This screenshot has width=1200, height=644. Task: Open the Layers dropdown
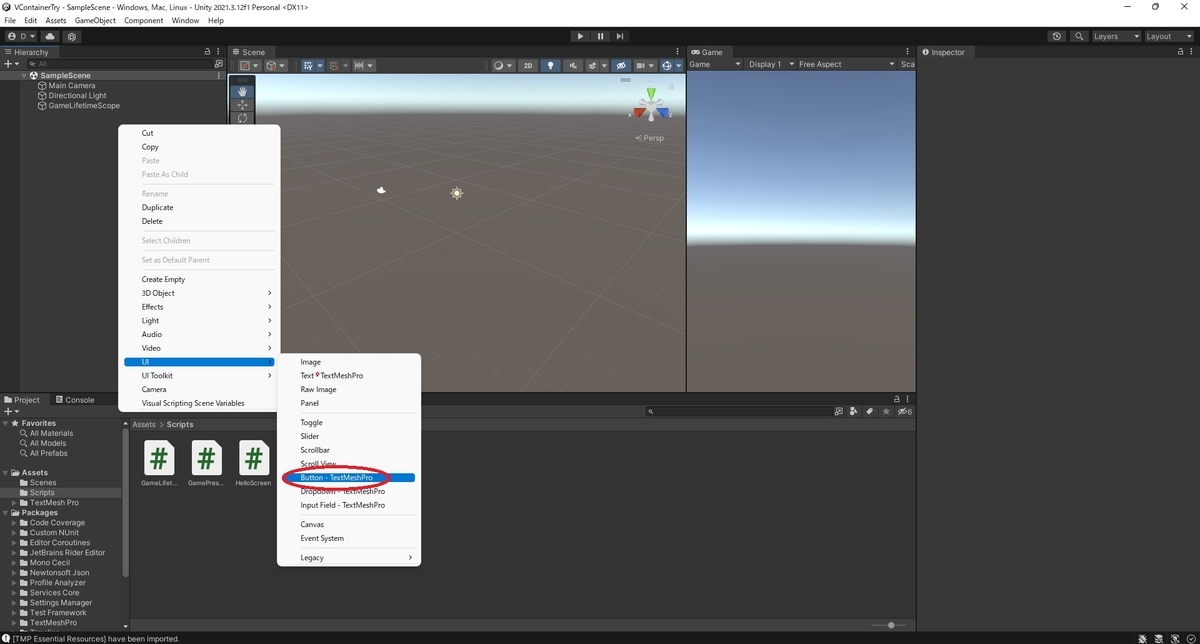(1115, 36)
